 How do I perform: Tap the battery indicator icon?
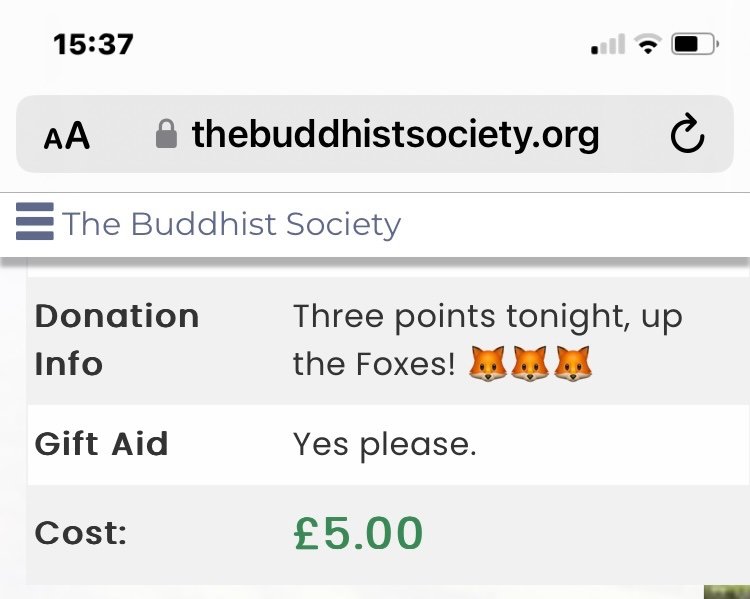coord(695,44)
